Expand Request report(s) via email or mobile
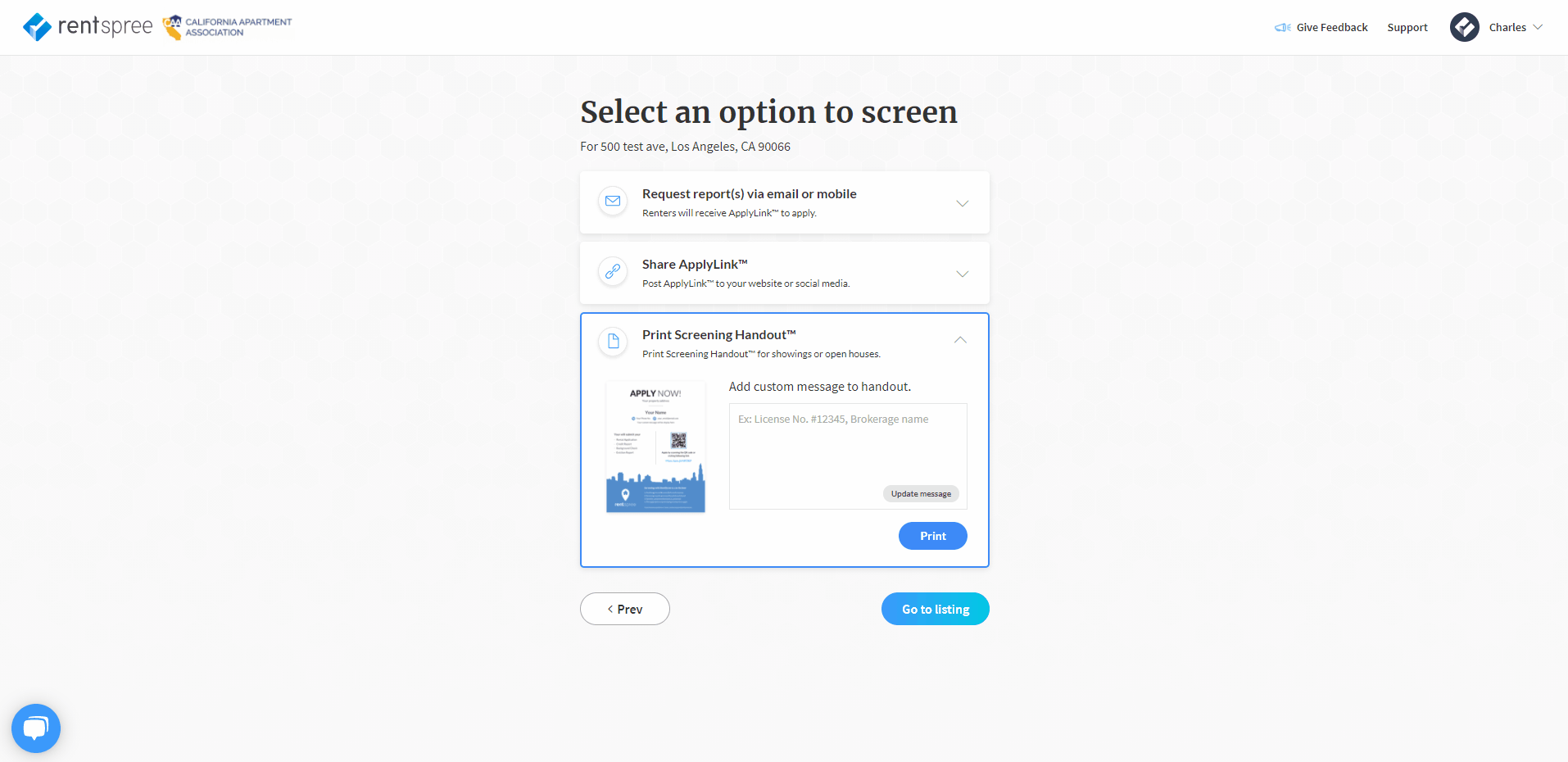1568x762 pixels. (x=785, y=202)
